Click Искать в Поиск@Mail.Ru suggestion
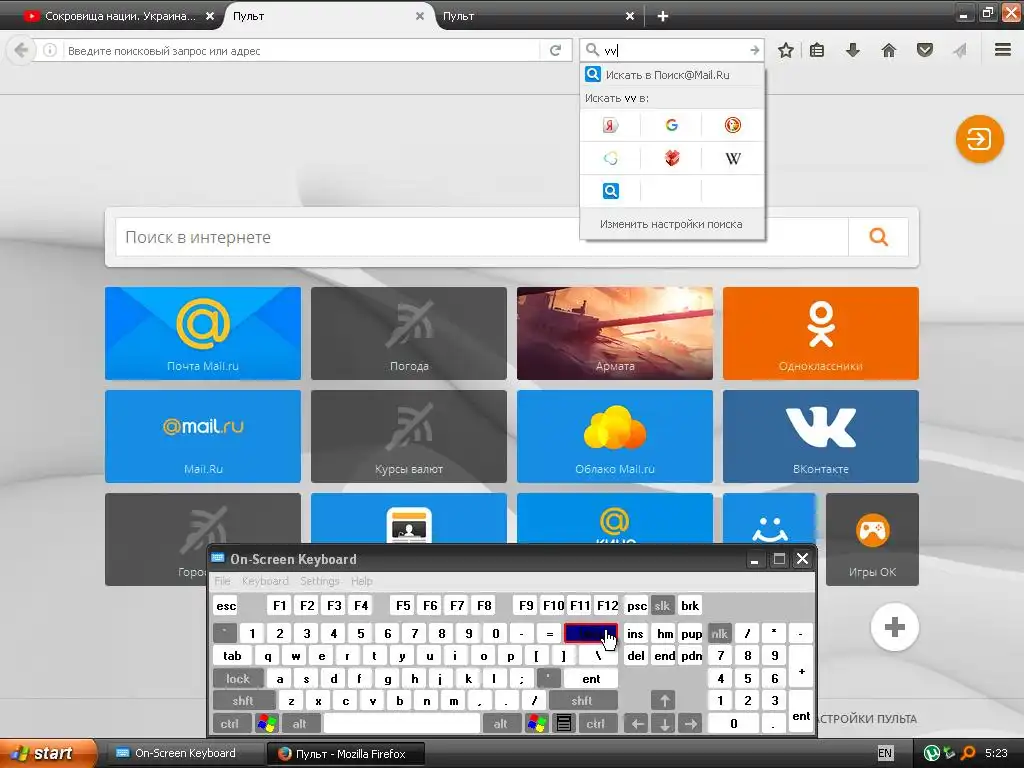This screenshot has width=1024, height=768. coord(672,74)
